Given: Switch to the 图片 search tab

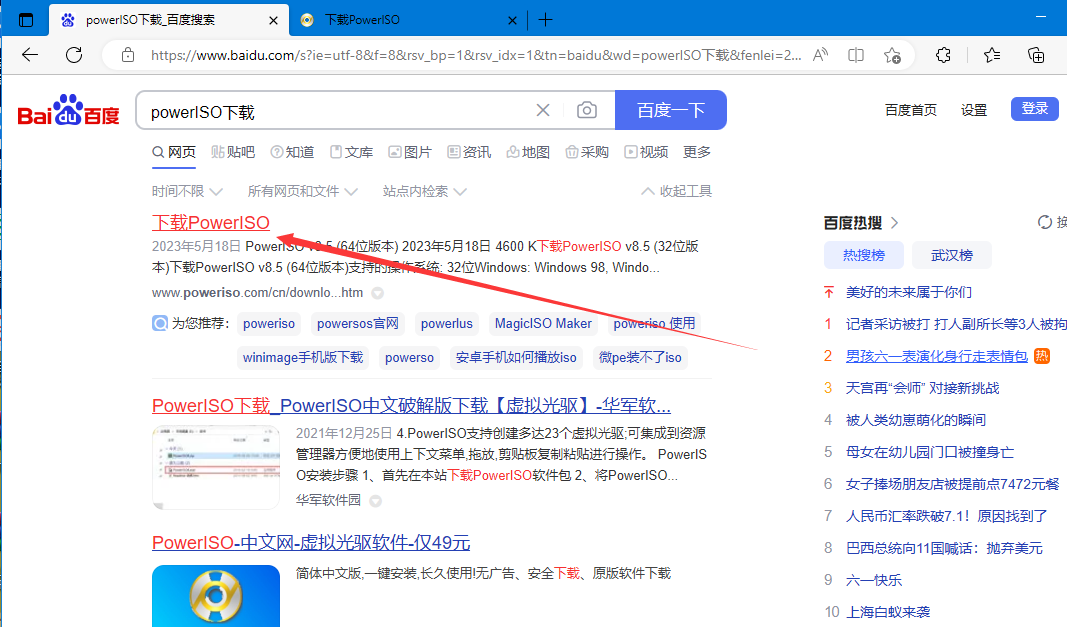Looking at the screenshot, I should click(410, 152).
